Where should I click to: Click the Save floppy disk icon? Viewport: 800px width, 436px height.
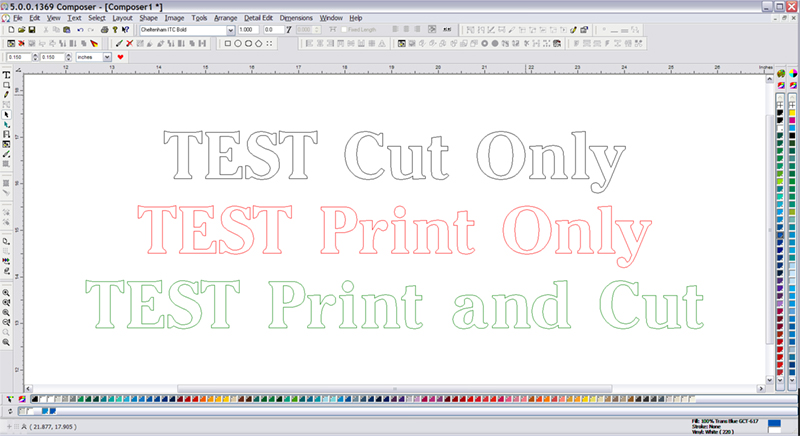[32, 30]
